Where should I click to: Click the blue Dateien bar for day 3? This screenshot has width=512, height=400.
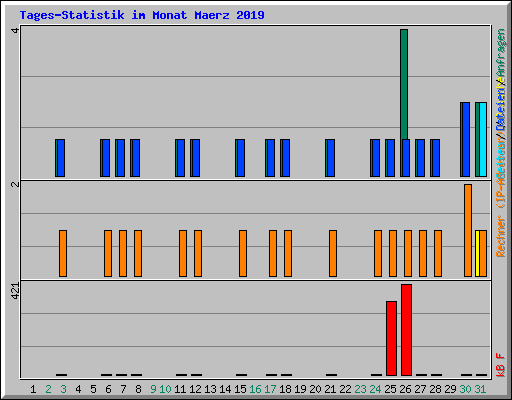tap(61, 158)
